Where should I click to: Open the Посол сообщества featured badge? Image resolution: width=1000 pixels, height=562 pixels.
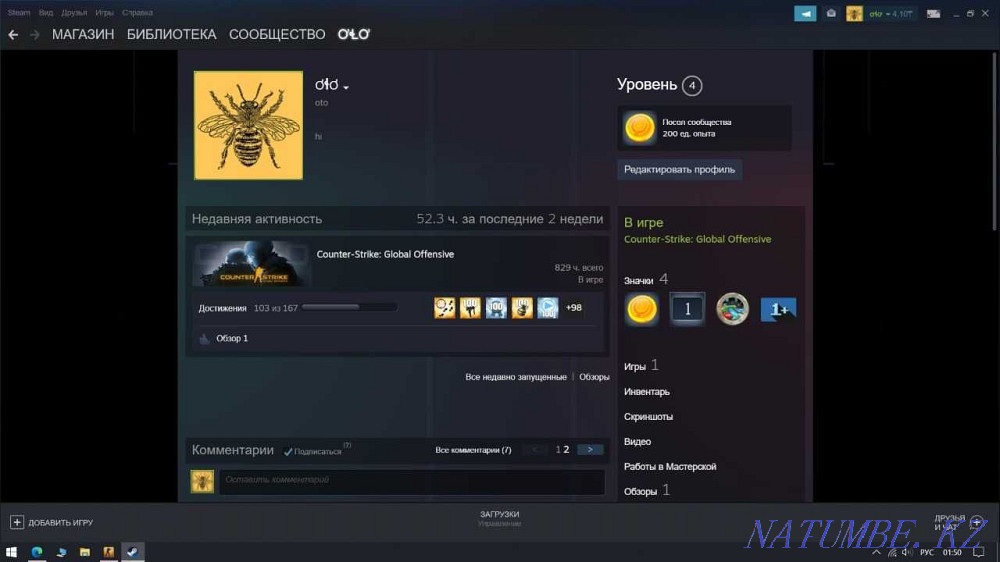tap(704, 128)
